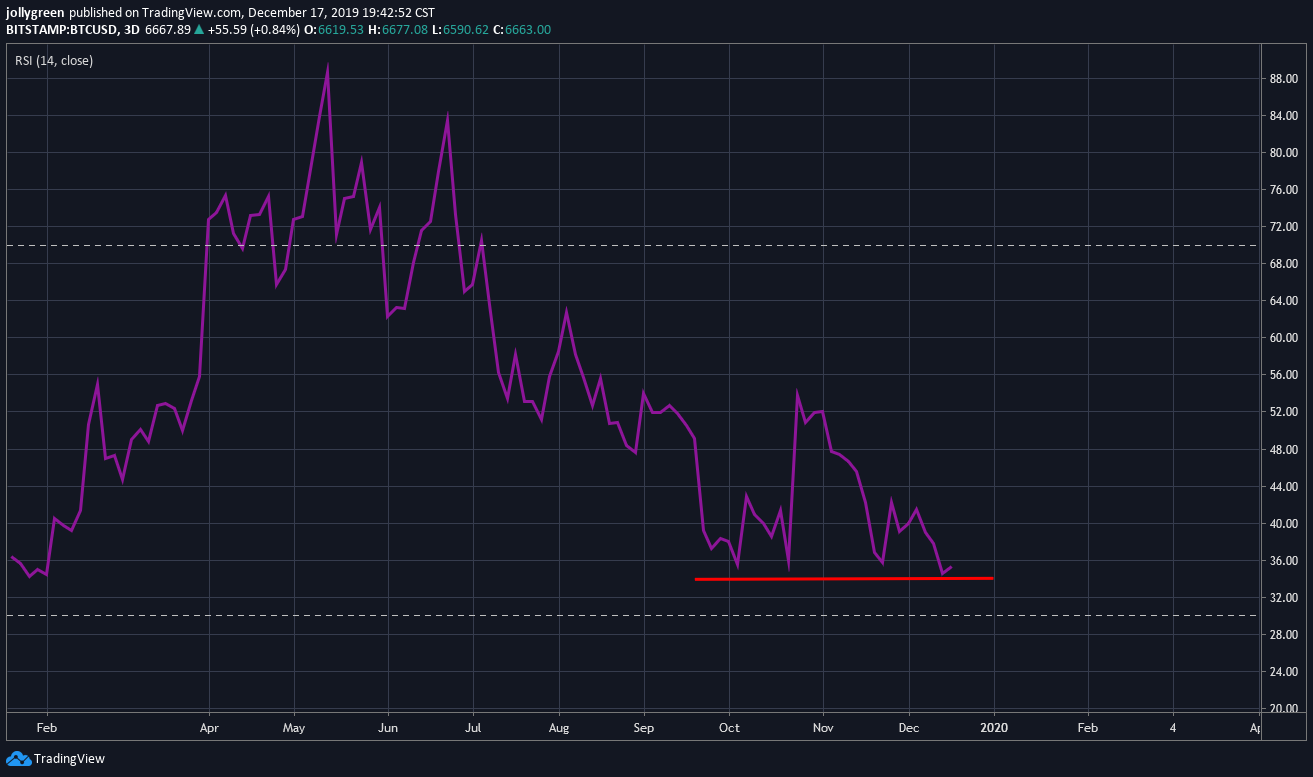Click the +55.59 (+0.84%) change value
The width and height of the screenshot is (1313, 777).
(254, 30)
